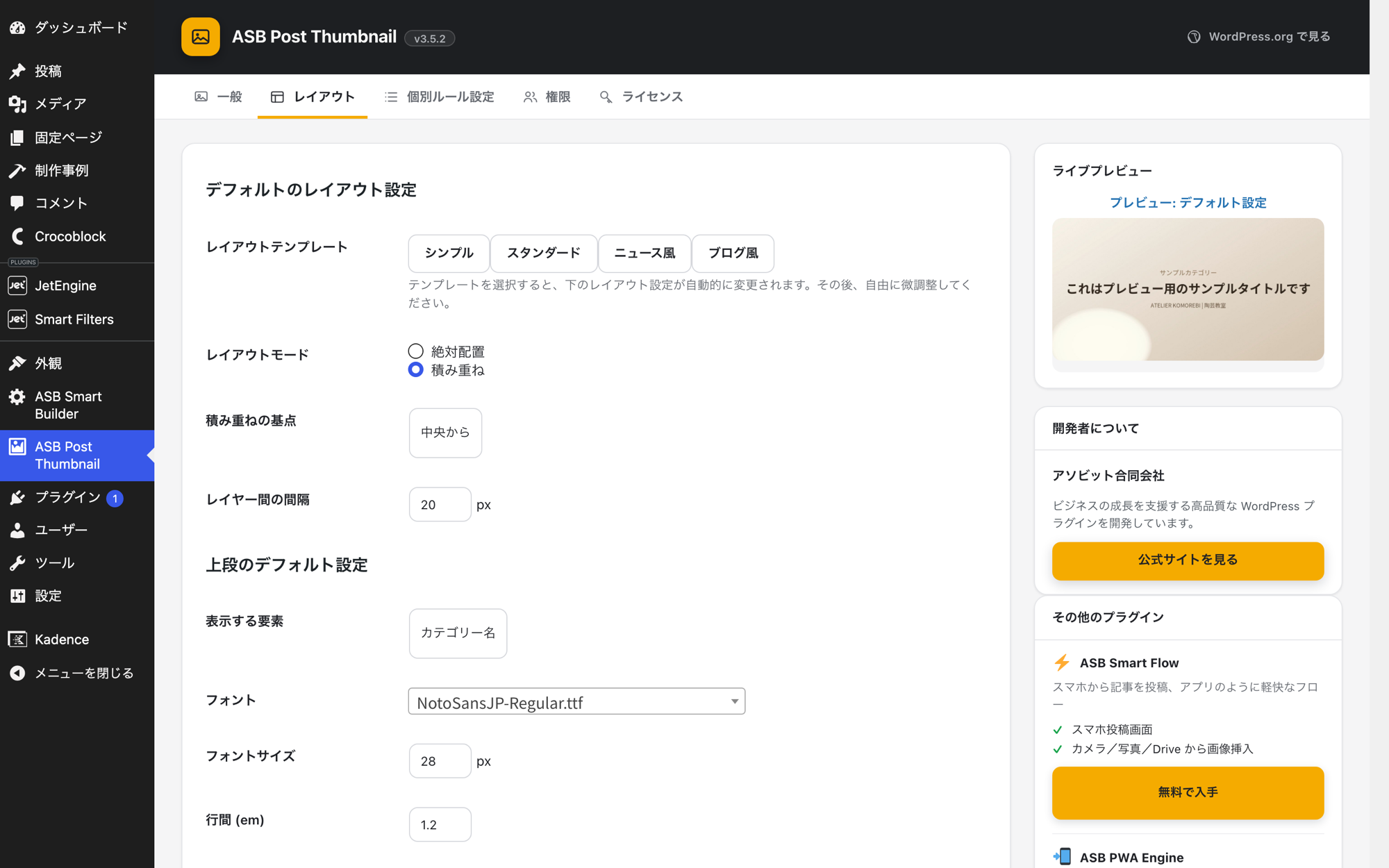Viewport: 1389px width, 868px height.
Task: Open the WordPress.org で見る link
Action: pos(1258,37)
